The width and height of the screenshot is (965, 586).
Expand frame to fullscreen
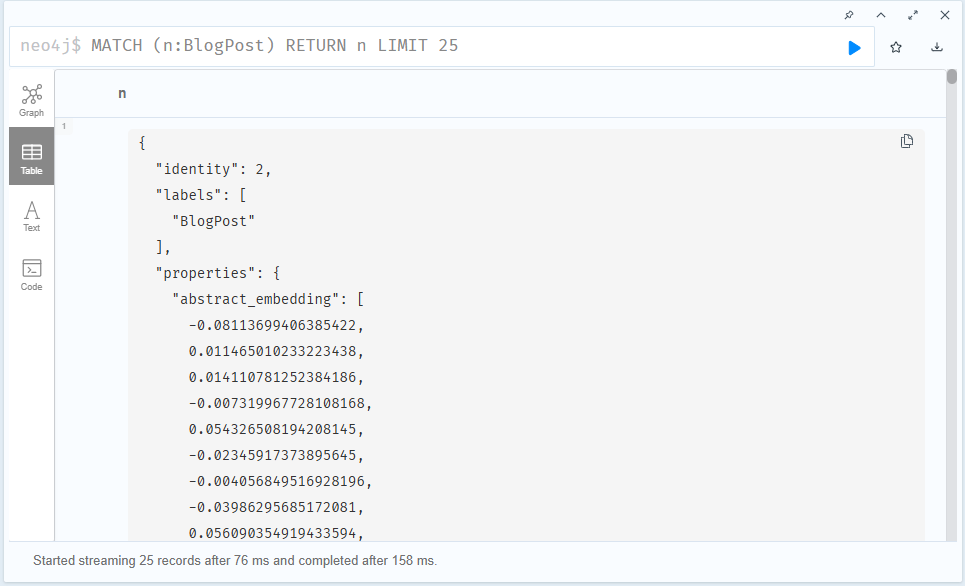[913, 15]
